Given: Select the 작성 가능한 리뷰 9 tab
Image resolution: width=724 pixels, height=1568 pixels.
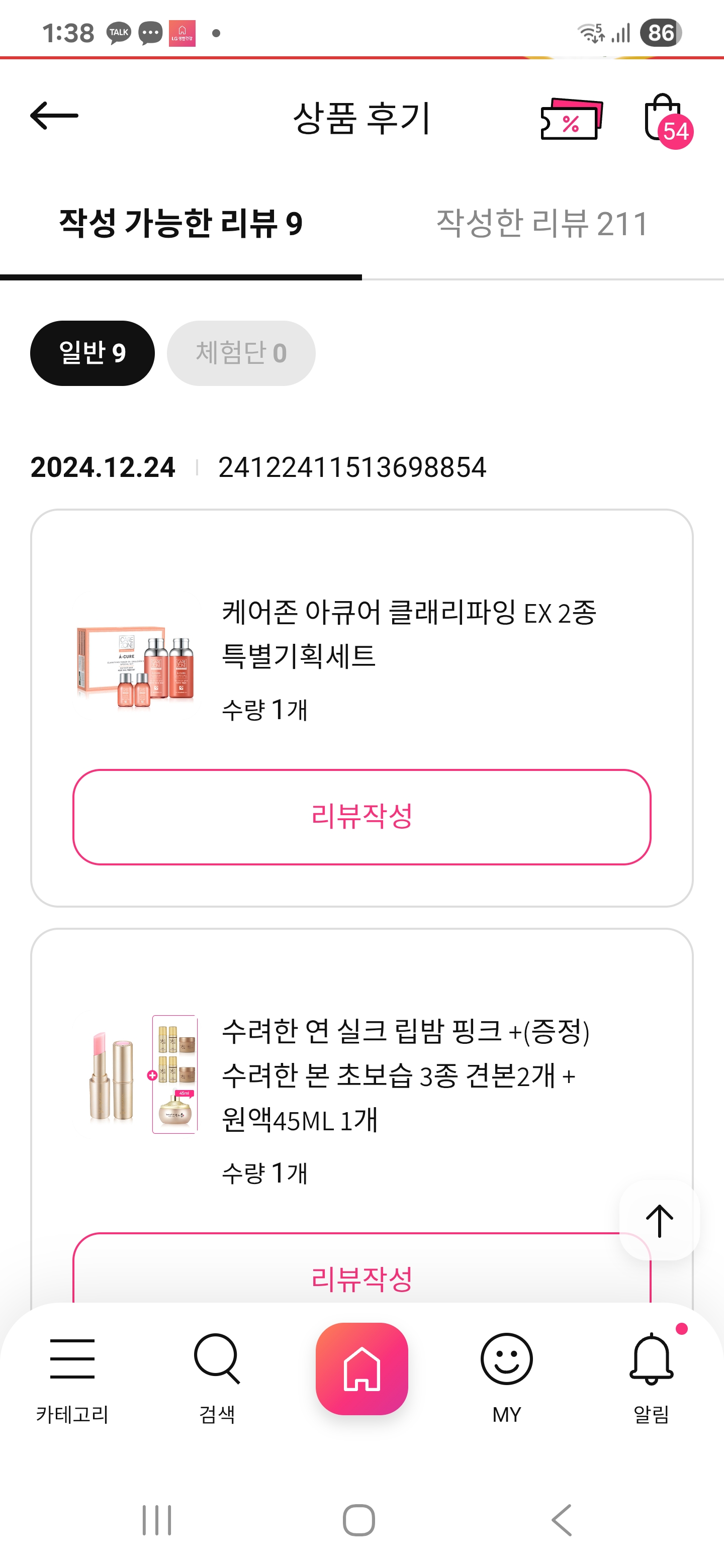Looking at the screenshot, I should pyautogui.click(x=181, y=224).
